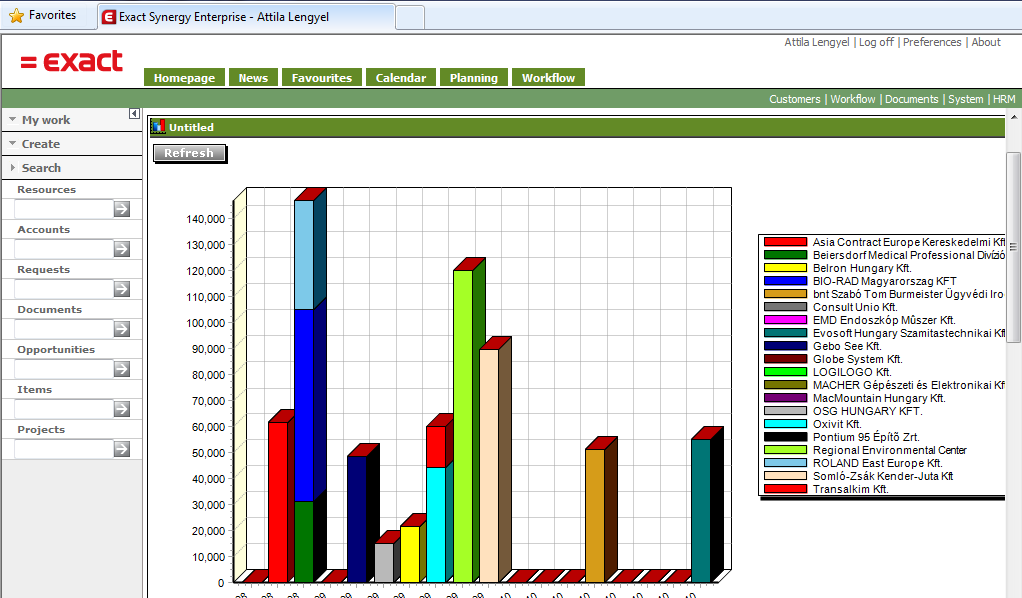Image resolution: width=1022 pixels, height=598 pixels.
Task: Click the Opportunities search arrow button
Action: coord(122,368)
